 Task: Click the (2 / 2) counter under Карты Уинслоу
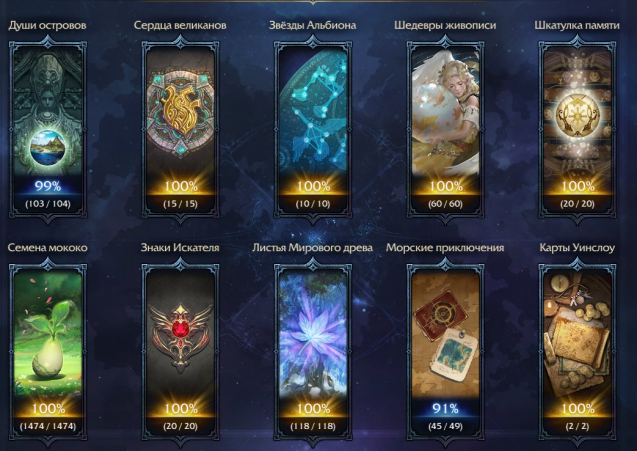(577, 426)
